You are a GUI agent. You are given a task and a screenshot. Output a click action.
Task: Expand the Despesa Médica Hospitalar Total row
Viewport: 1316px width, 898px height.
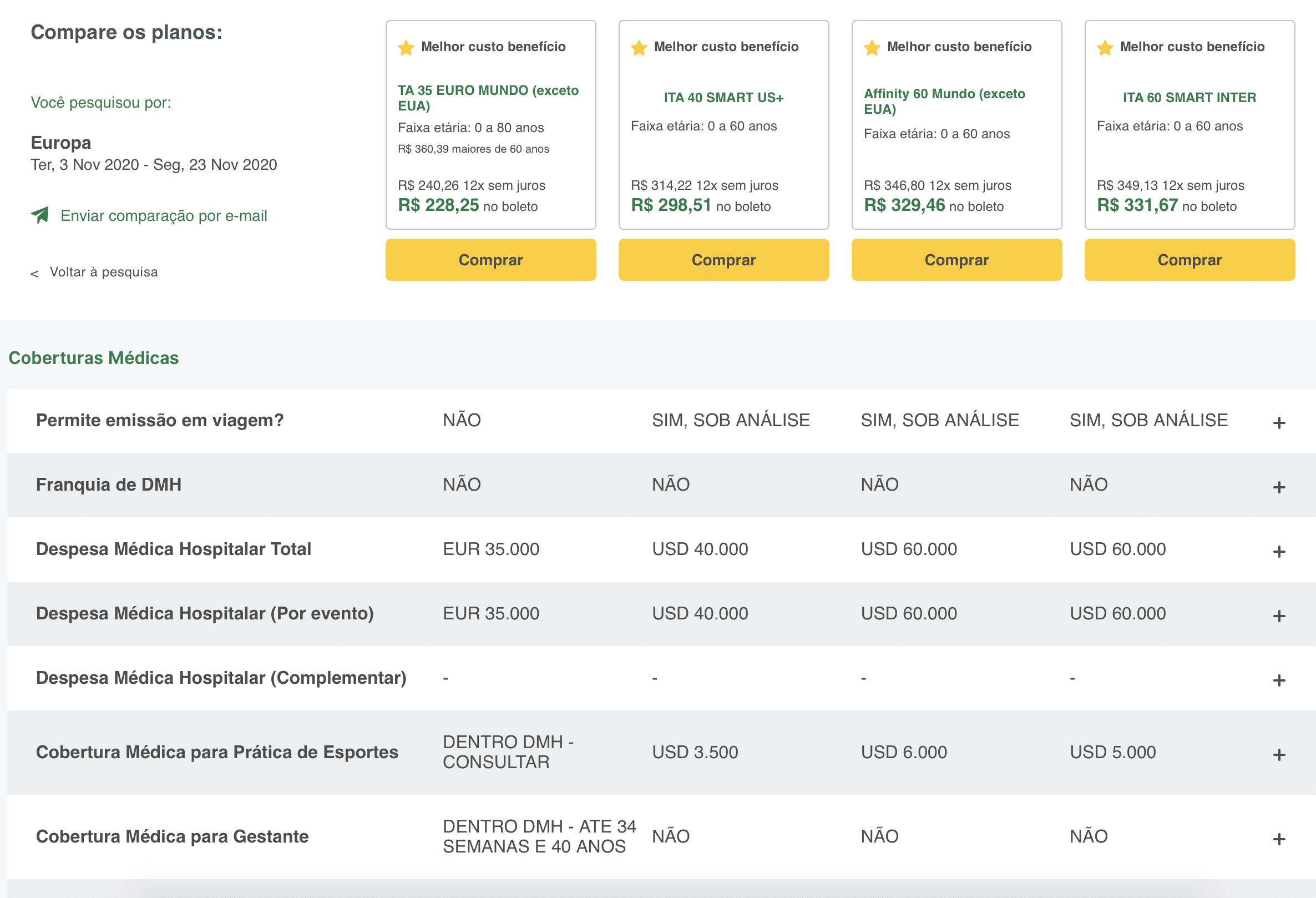point(1279,551)
